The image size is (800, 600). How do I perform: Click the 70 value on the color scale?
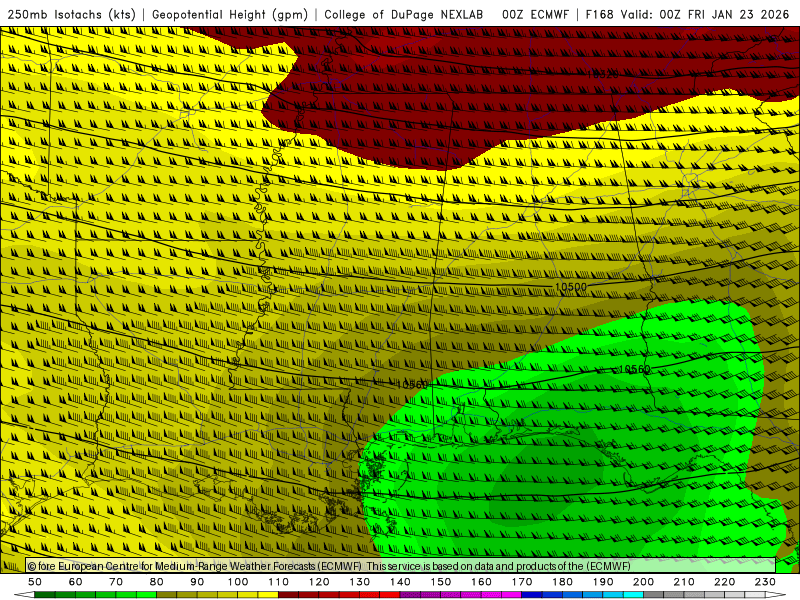coord(116,582)
